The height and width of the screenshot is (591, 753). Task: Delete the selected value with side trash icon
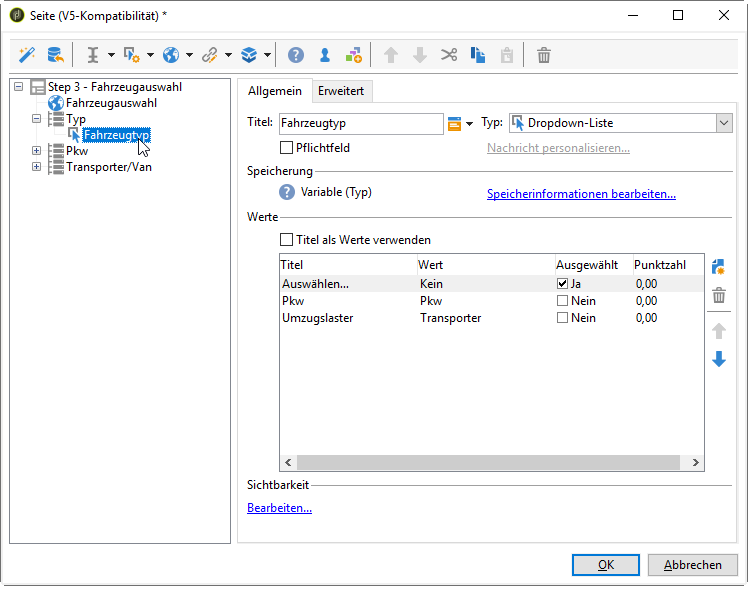(x=718, y=295)
